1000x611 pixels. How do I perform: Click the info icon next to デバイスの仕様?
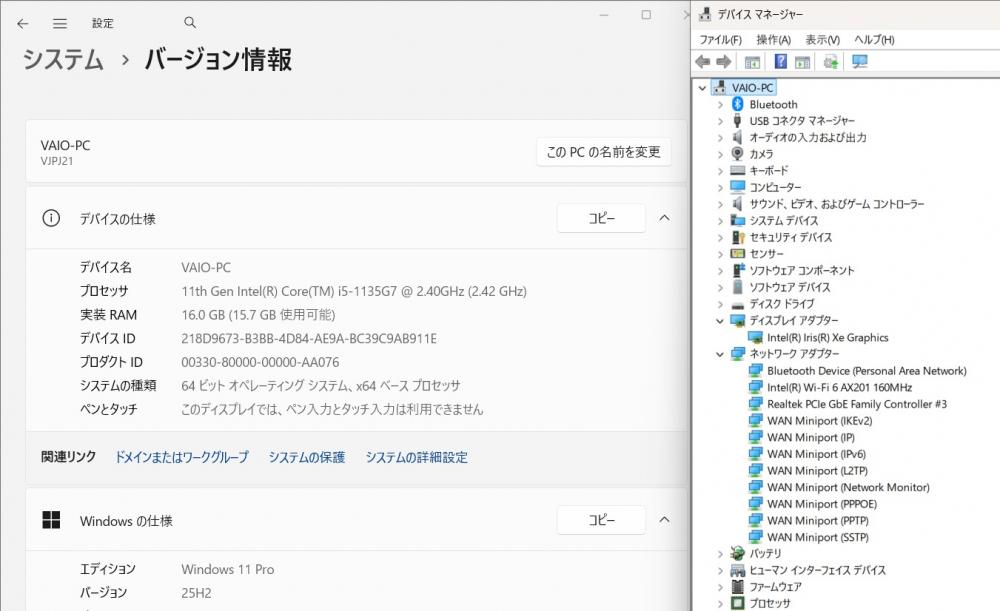pyautogui.click(x=51, y=218)
